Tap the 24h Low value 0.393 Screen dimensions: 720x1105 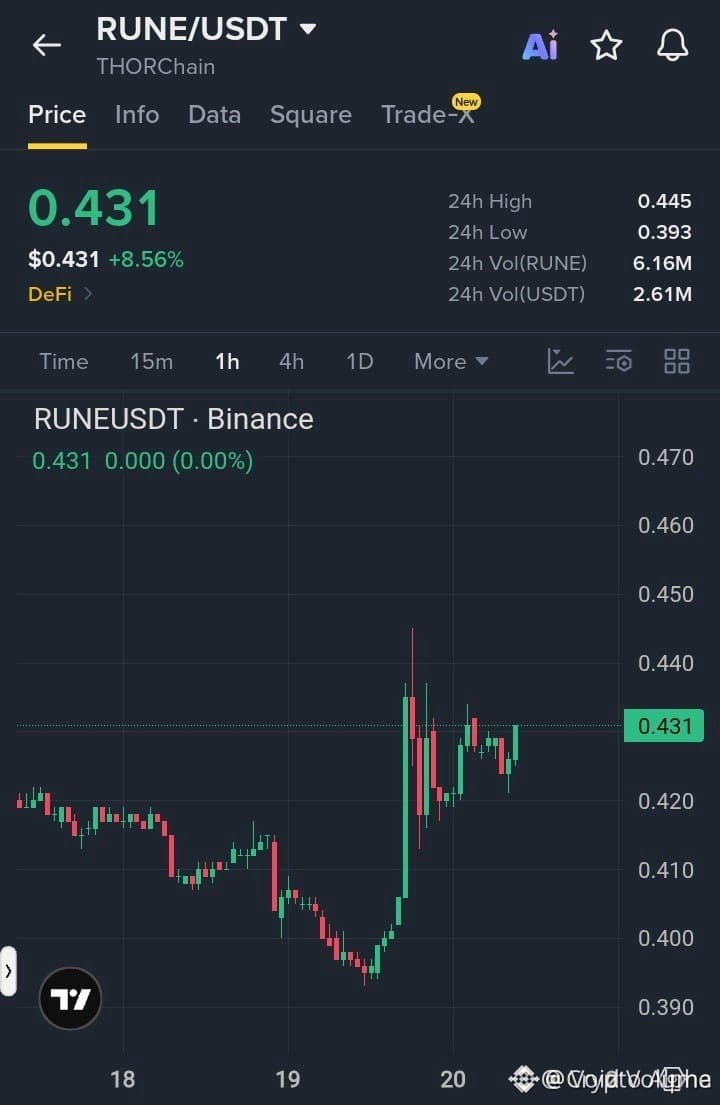664,233
